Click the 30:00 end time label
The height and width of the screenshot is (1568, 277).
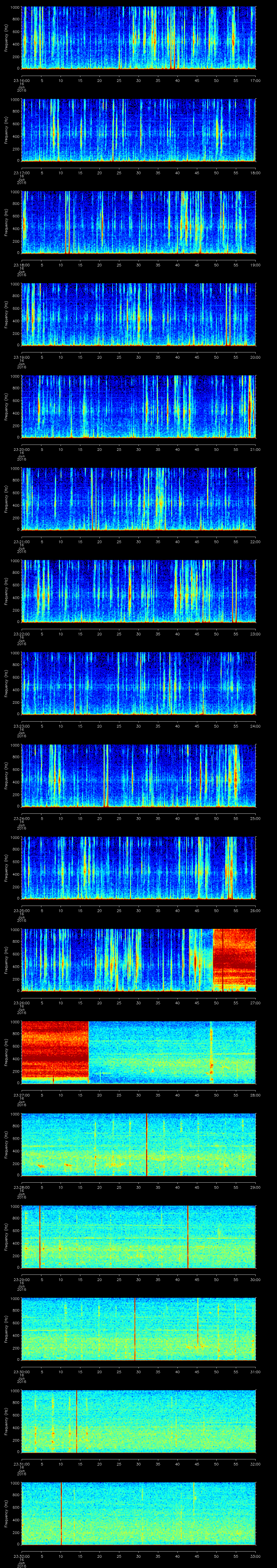[256, 1279]
